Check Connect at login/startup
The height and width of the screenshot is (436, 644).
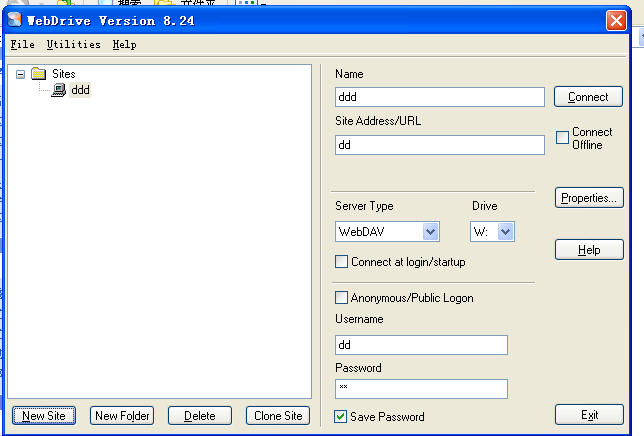click(x=342, y=262)
